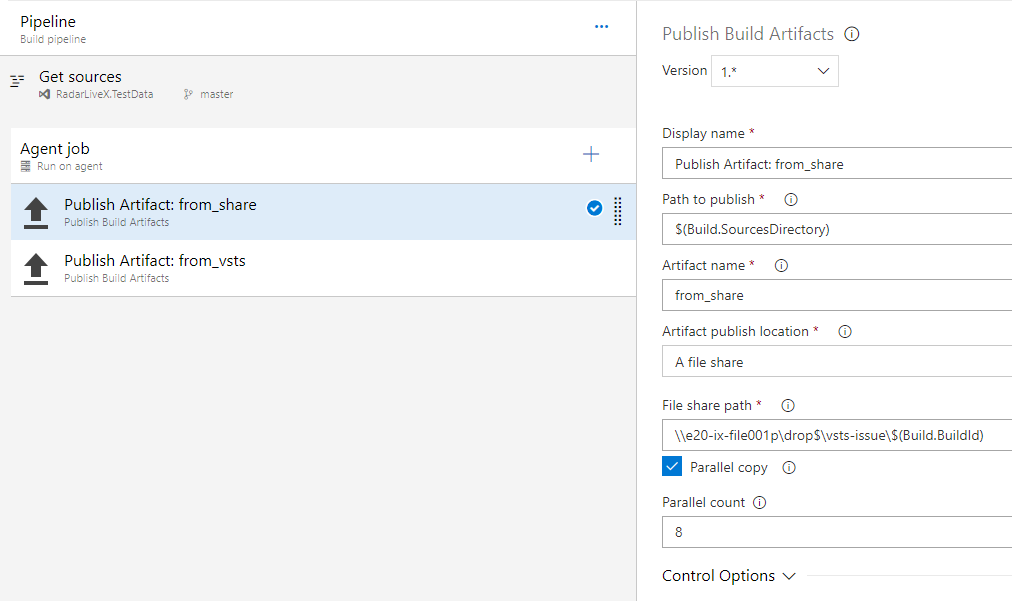The width and height of the screenshot is (1012, 601).
Task: Click the master branch label
Action: [x=216, y=94]
